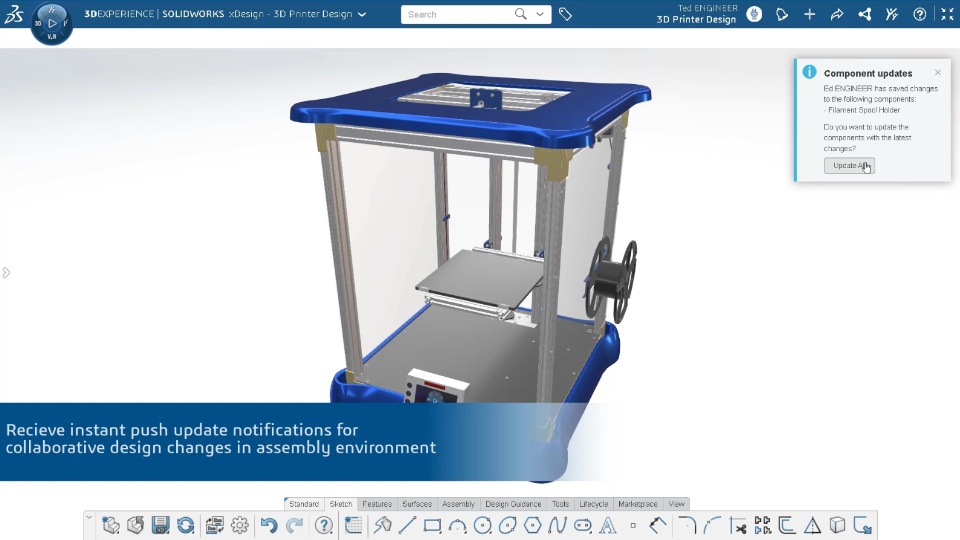Collapse the action bar chevron

(89, 518)
